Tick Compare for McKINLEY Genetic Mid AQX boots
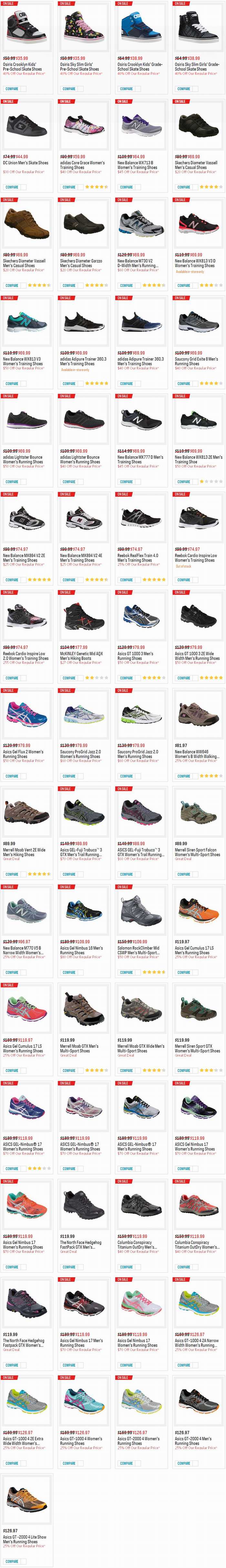 click(69, 677)
